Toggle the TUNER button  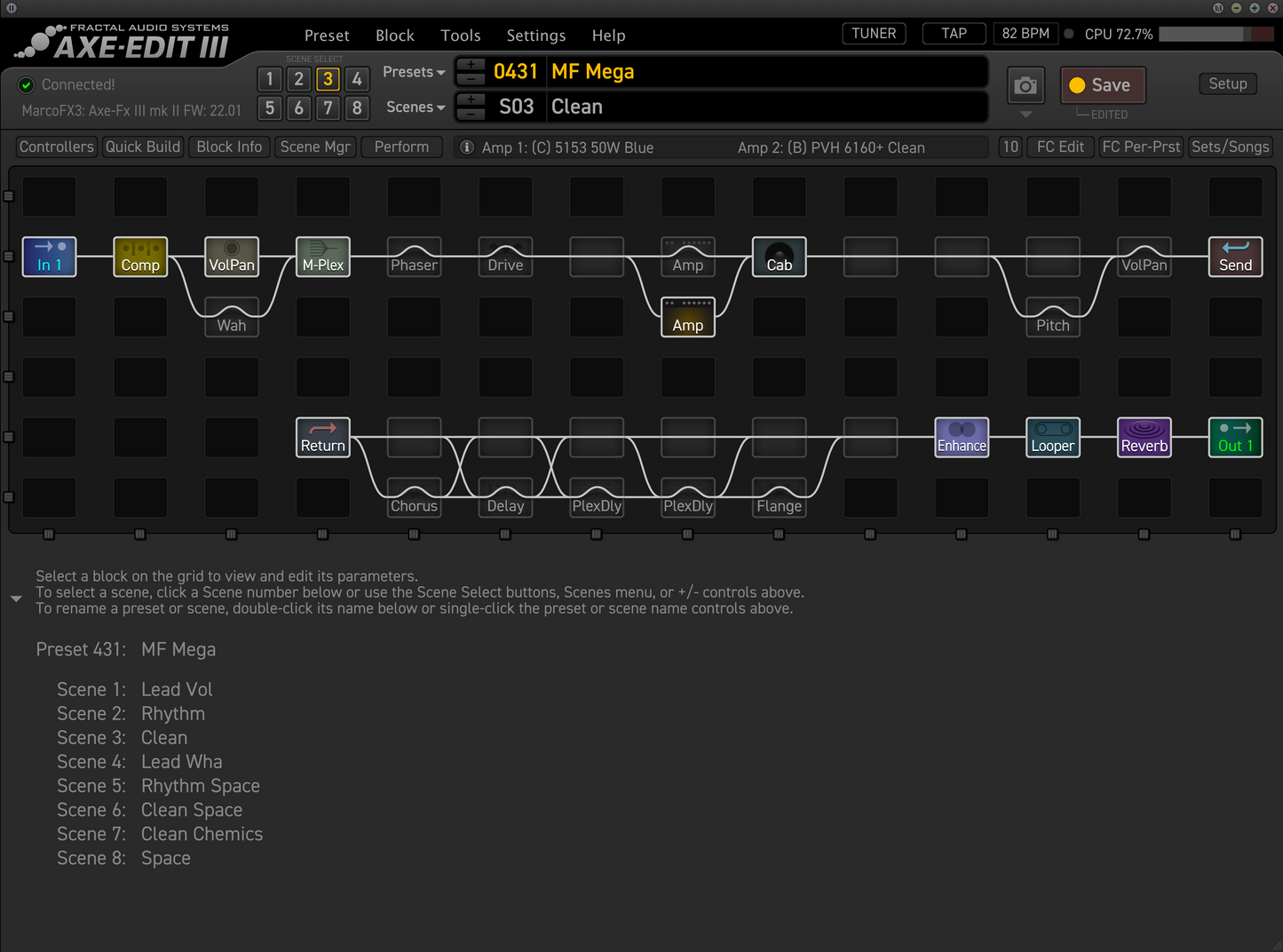click(874, 34)
